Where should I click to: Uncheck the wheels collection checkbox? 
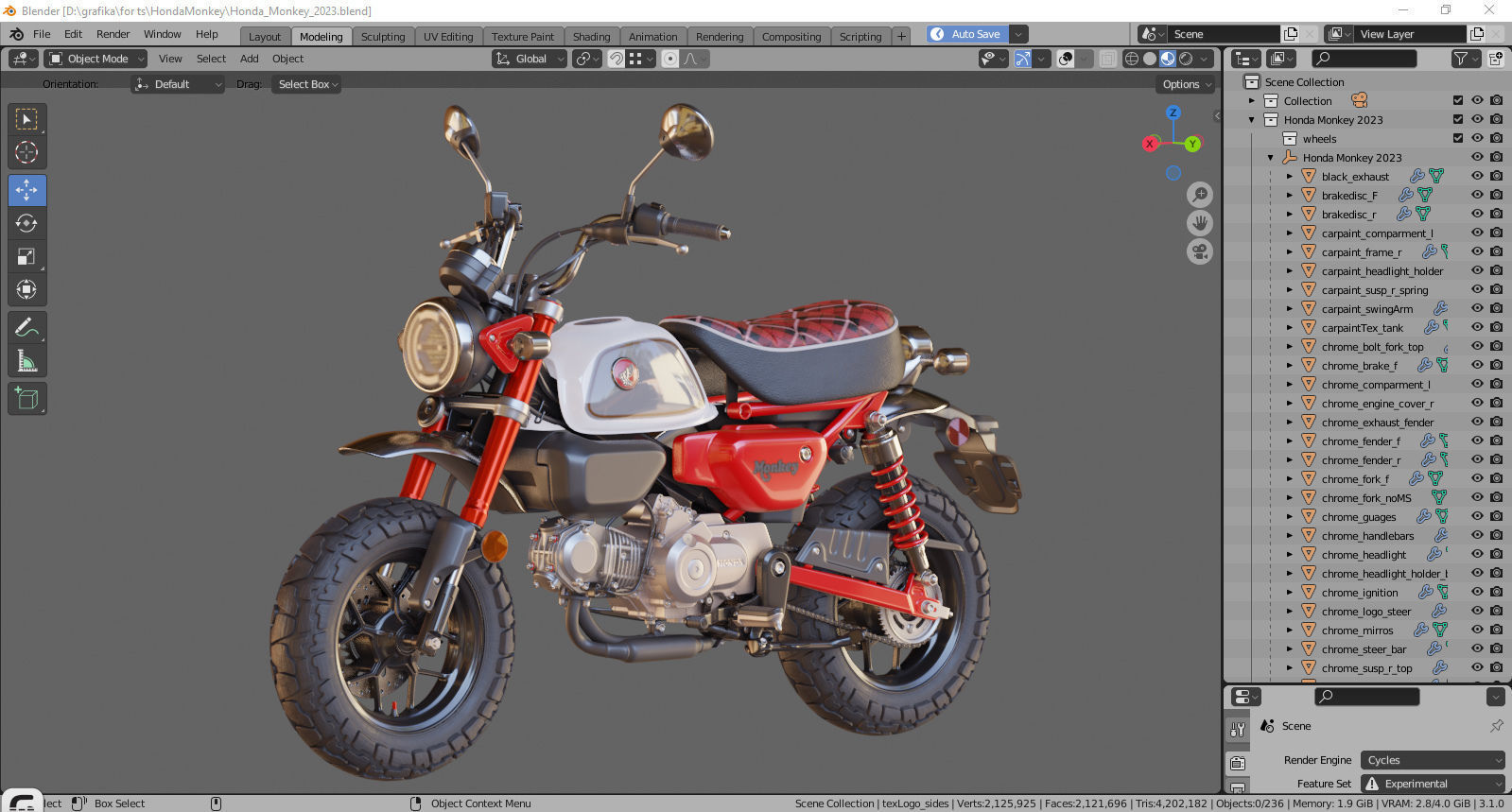point(1458,138)
